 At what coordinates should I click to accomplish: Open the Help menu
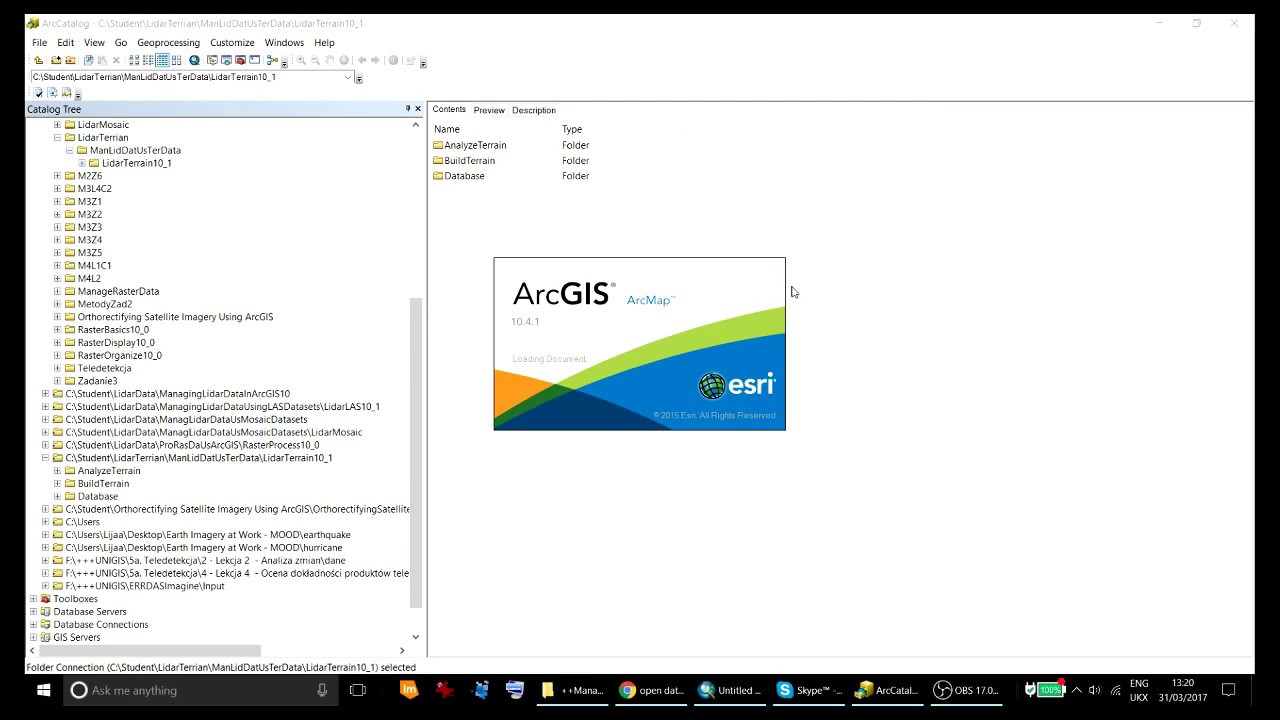point(324,43)
